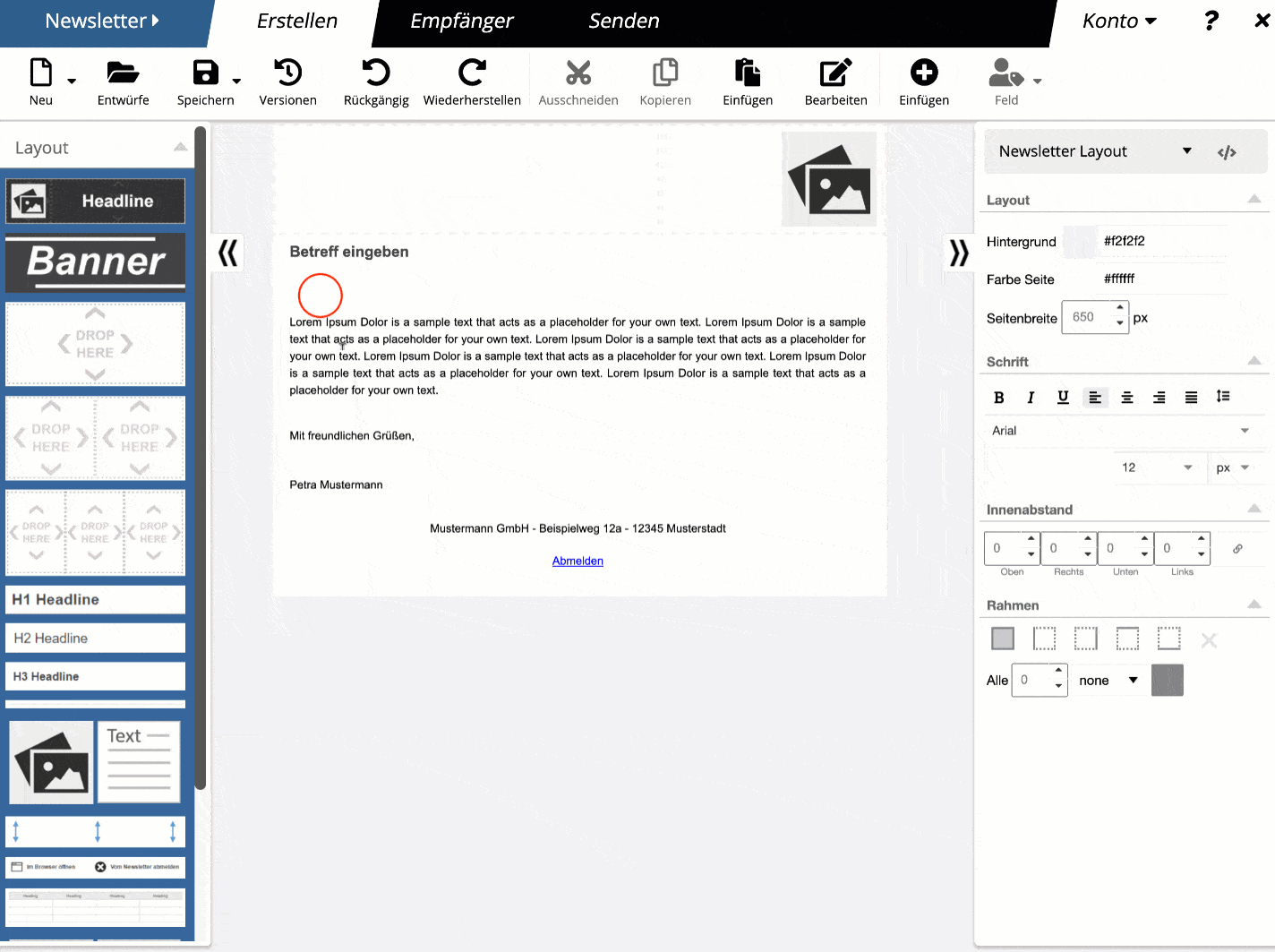Viewport: 1275px width, 952px height.
Task: Toggle underline font formatting
Action: coord(1063,398)
